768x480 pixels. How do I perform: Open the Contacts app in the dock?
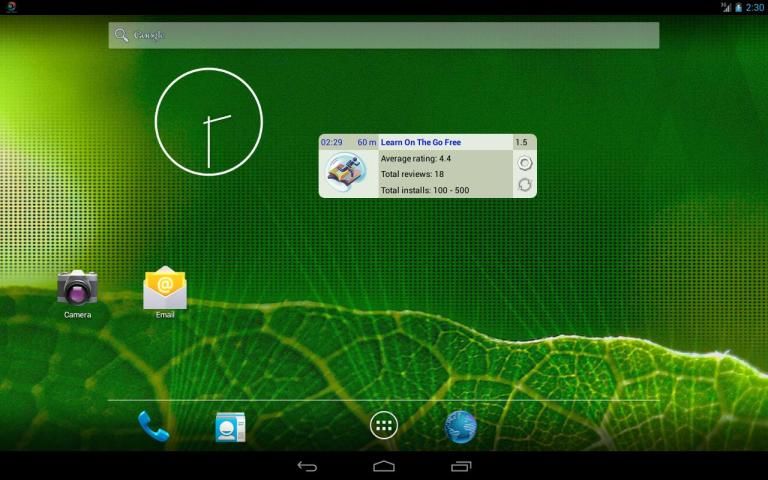230,426
